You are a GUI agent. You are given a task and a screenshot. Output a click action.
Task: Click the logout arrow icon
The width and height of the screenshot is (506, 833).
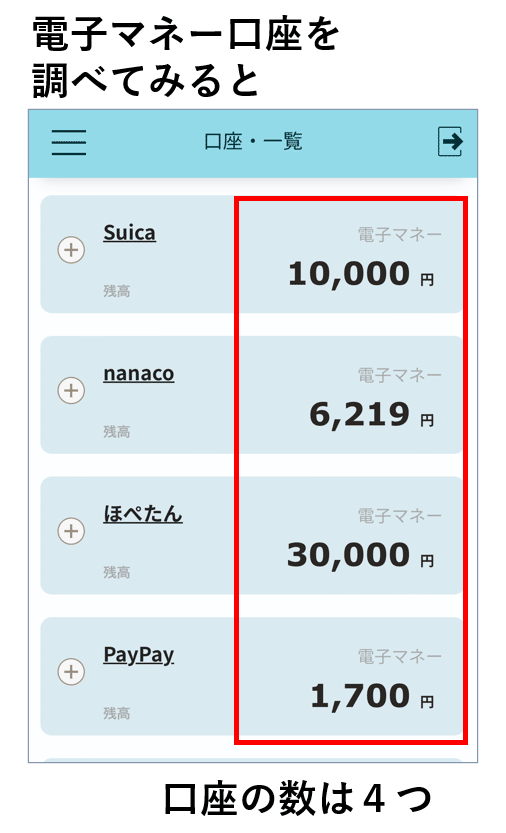[x=450, y=141]
